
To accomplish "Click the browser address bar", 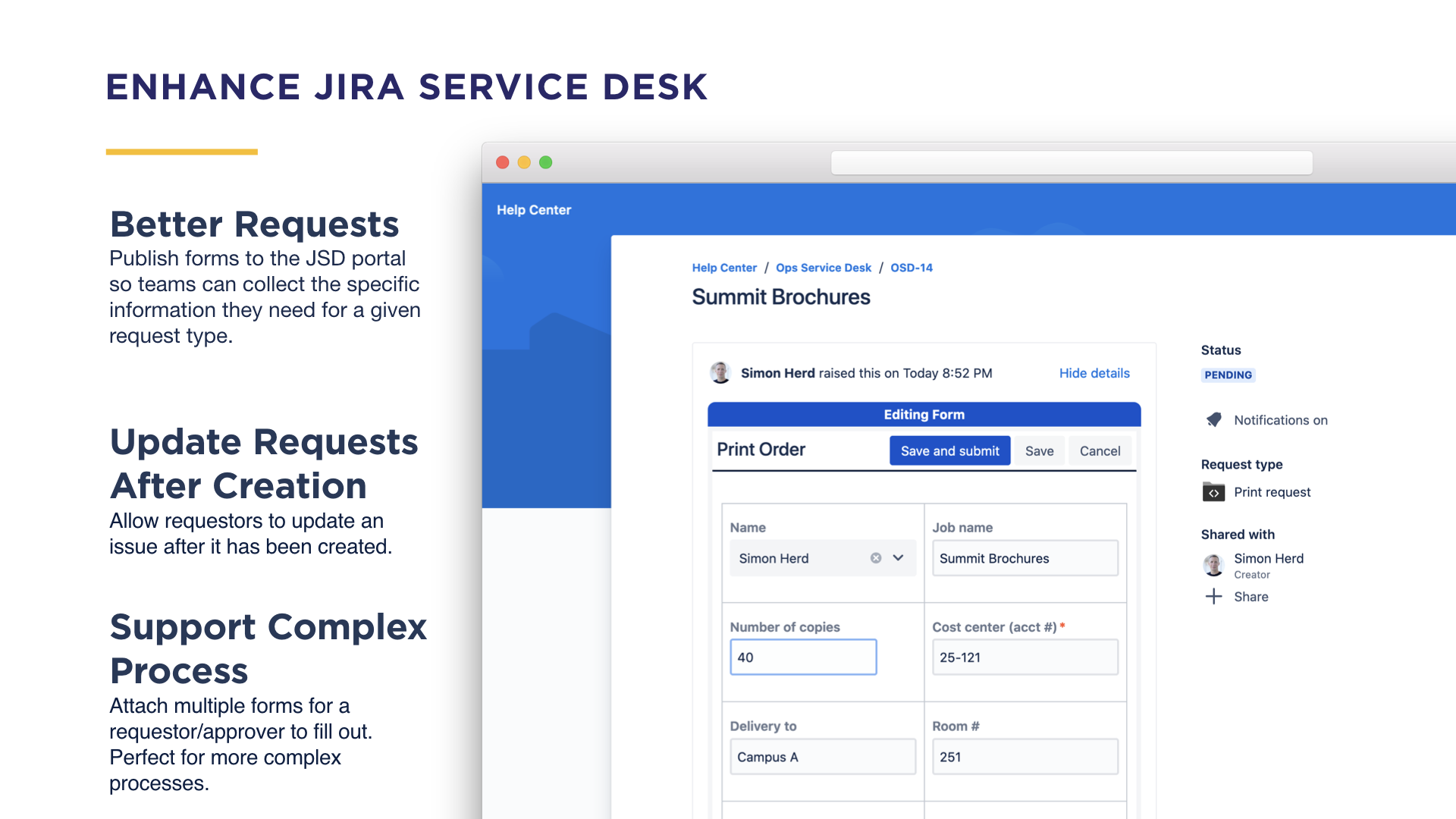I will pos(1071,163).
